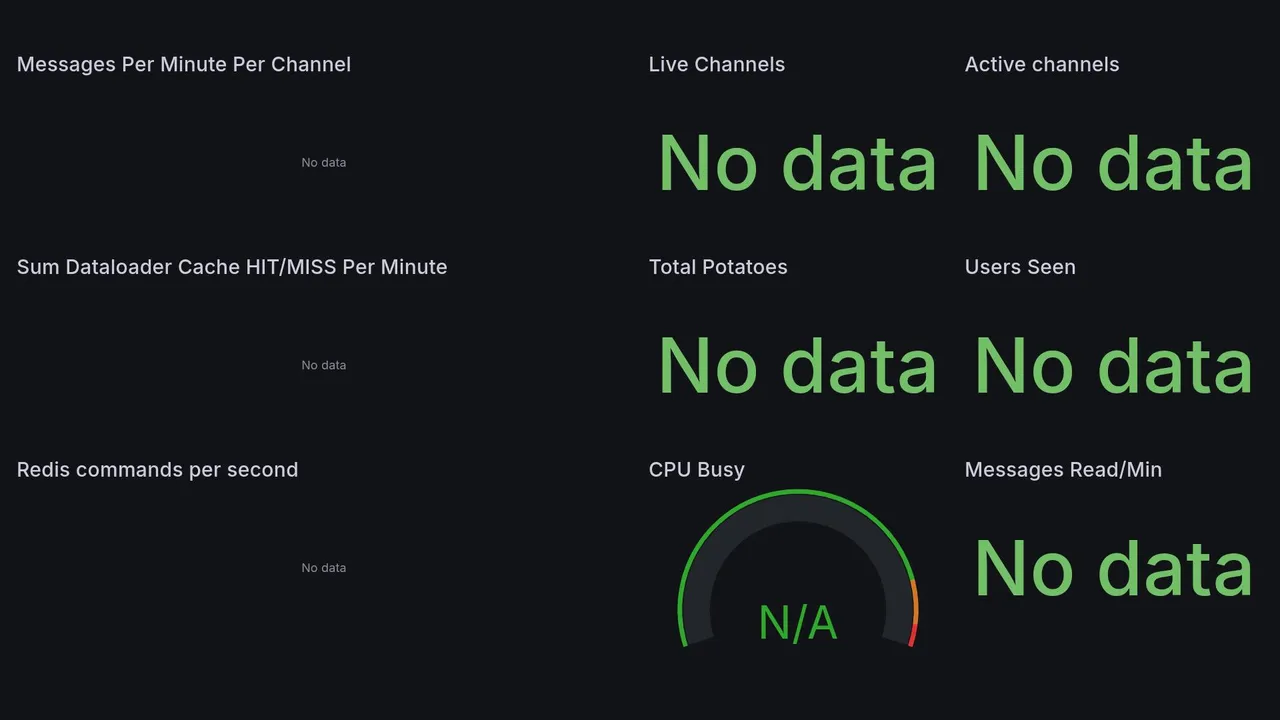Select the Redis commands per second title
The height and width of the screenshot is (720, 1280).
(157, 470)
